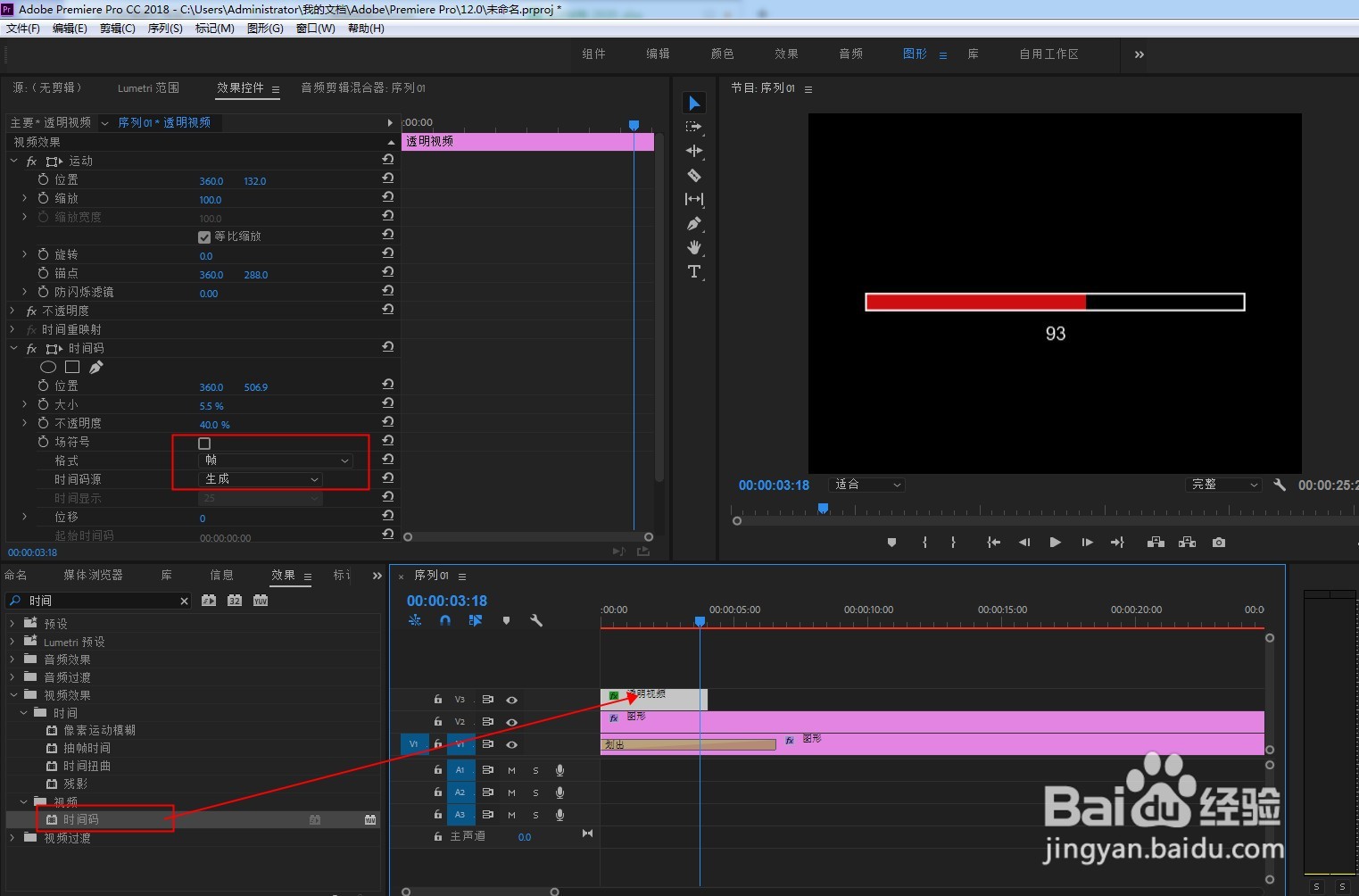Open the 剪辑(C) menu
1359x896 pixels.
click(x=118, y=29)
